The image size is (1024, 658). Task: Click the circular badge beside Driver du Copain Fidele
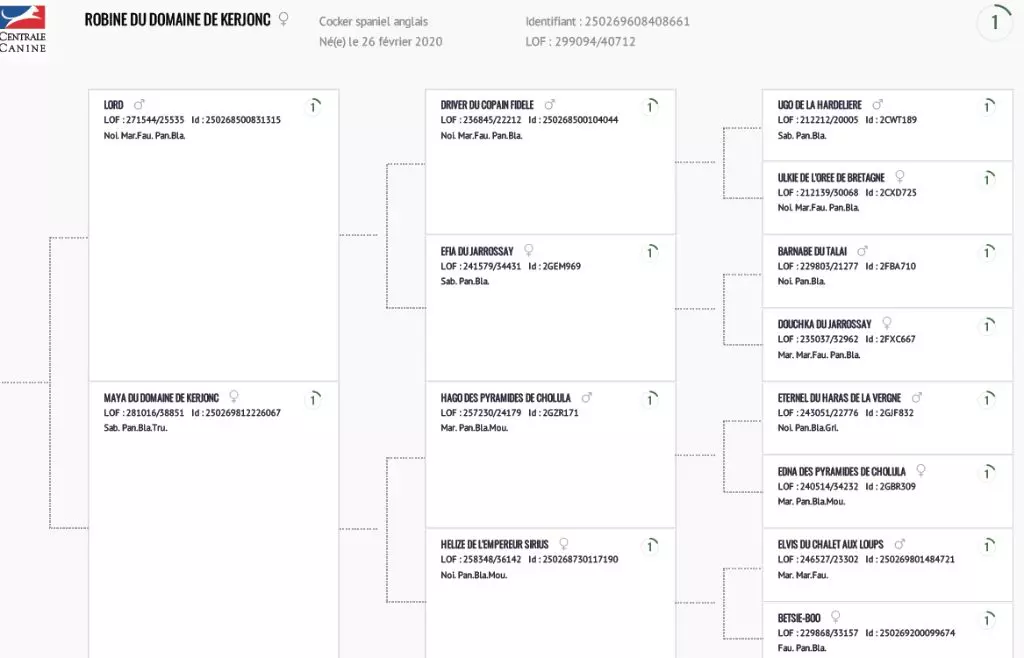650,106
